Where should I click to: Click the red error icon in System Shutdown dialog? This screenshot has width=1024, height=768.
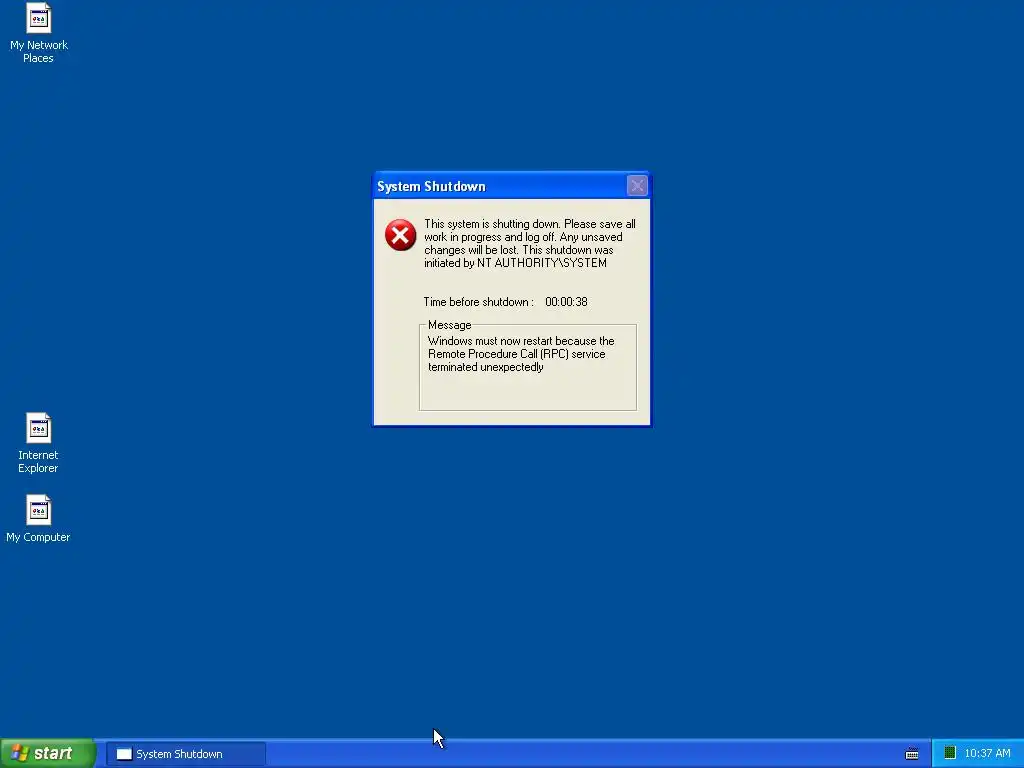click(400, 235)
